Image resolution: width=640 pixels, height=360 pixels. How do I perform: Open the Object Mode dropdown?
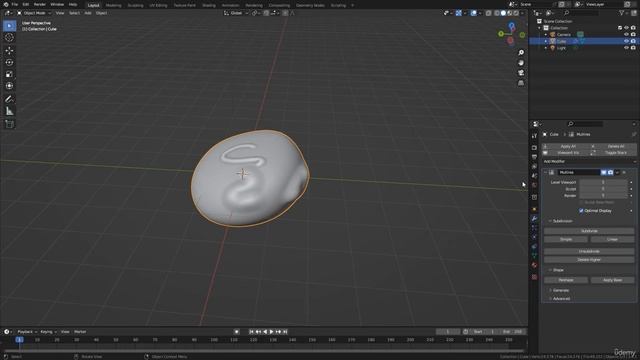(x=34, y=13)
